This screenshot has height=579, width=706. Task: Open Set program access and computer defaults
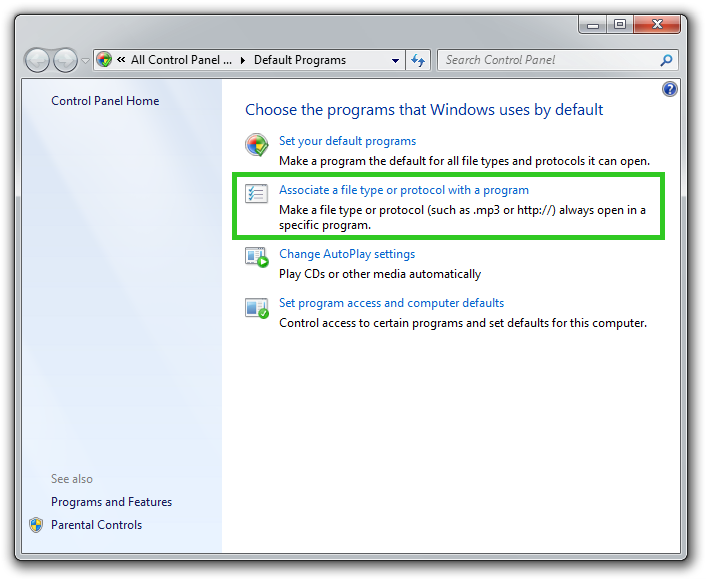[391, 303]
